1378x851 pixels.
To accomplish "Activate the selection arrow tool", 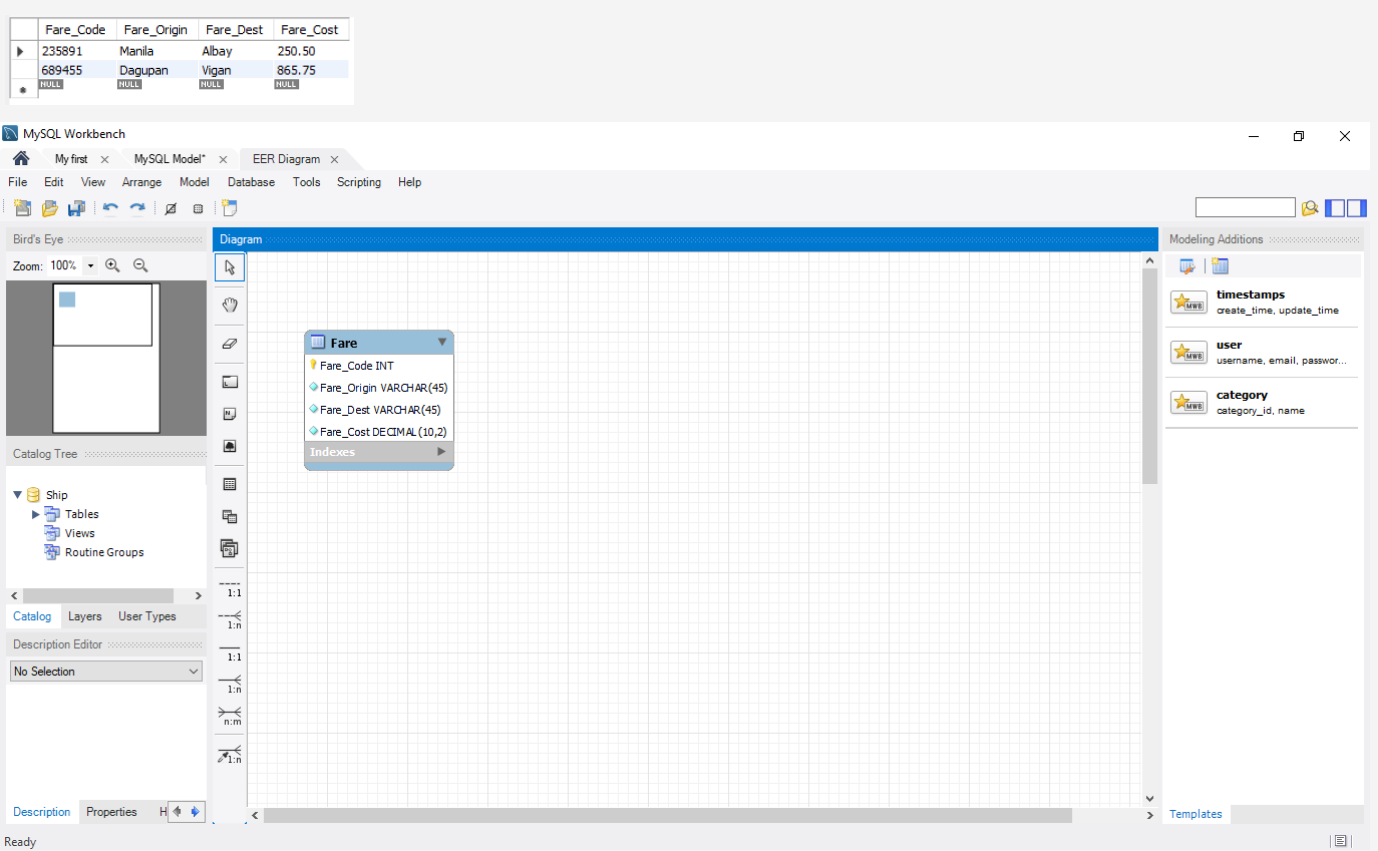I will coord(229,267).
